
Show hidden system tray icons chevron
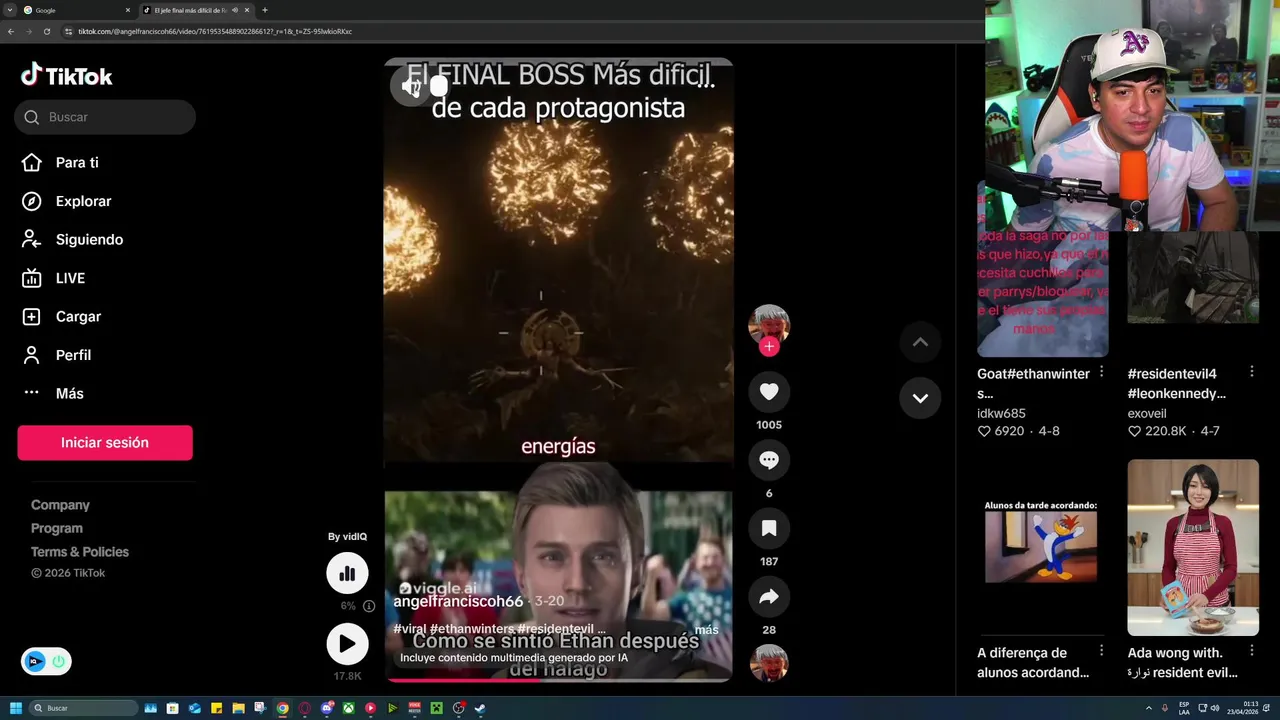tap(1148, 708)
